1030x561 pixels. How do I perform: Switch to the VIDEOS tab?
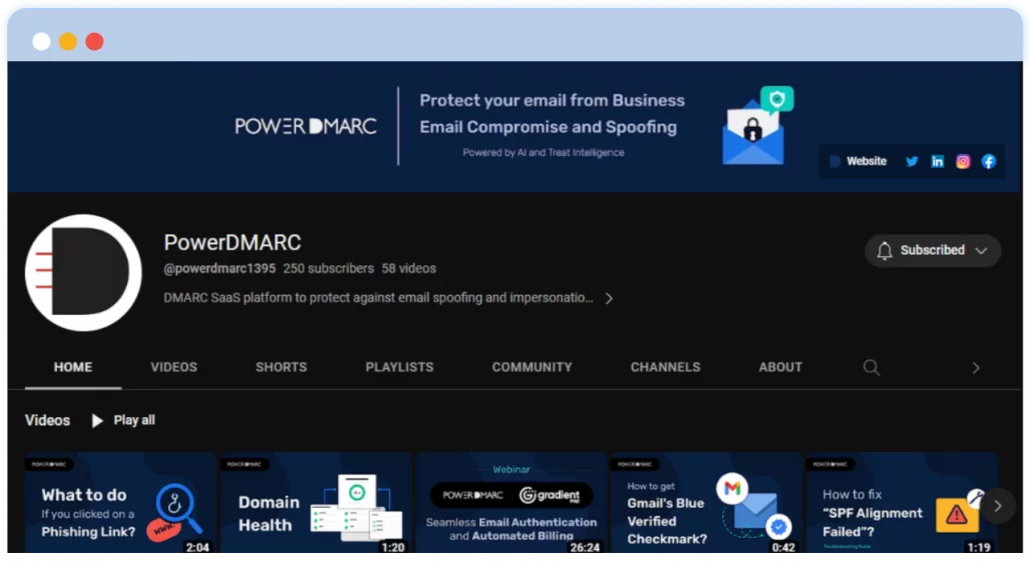tap(173, 367)
